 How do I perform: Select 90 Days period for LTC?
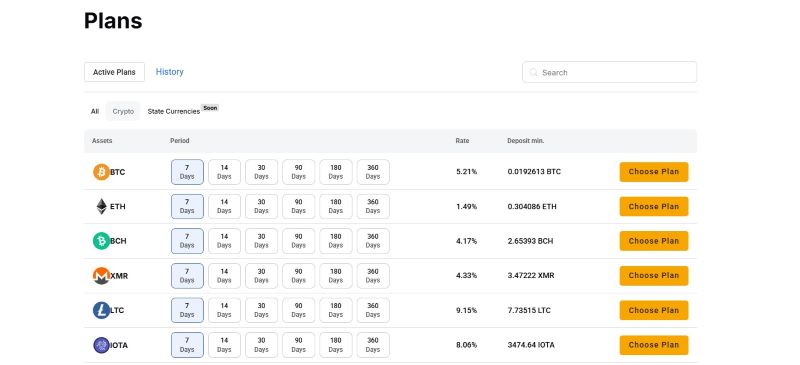(298, 310)
